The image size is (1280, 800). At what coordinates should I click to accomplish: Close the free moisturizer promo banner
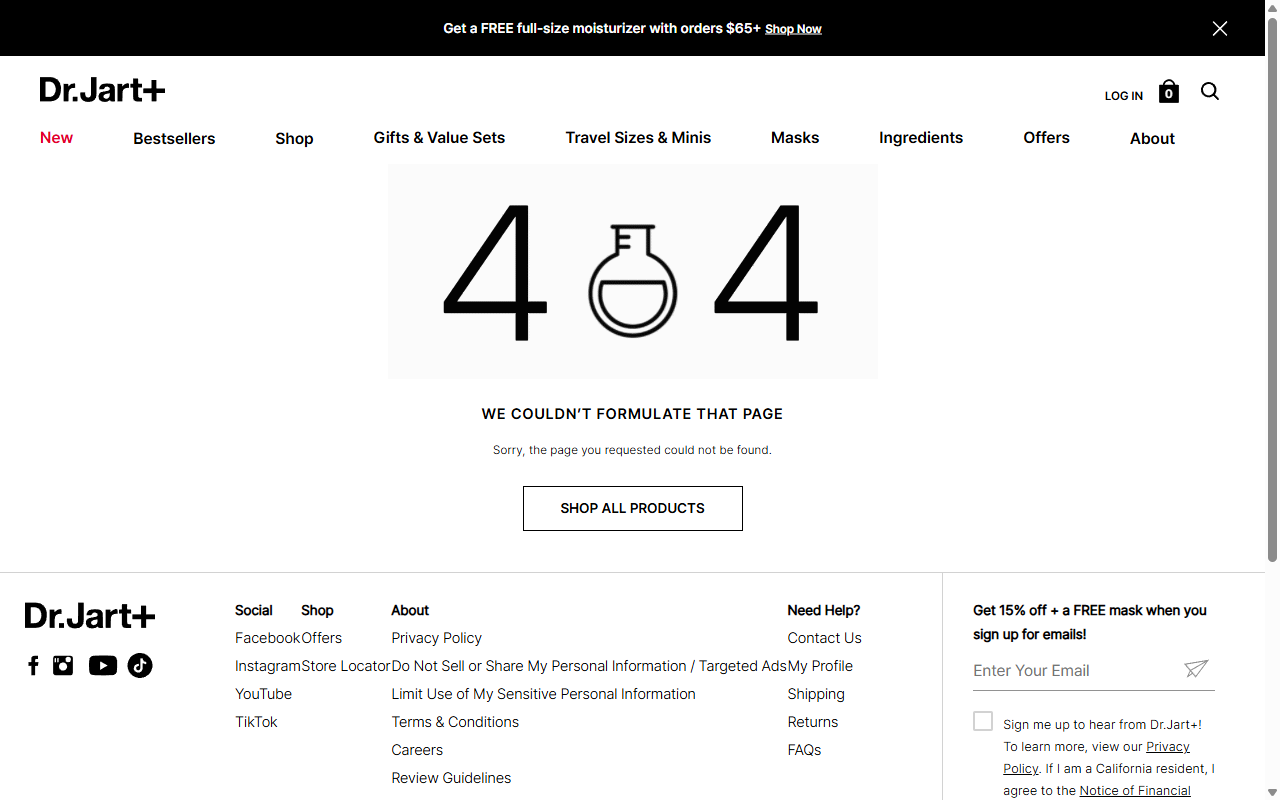point(1220,28)
